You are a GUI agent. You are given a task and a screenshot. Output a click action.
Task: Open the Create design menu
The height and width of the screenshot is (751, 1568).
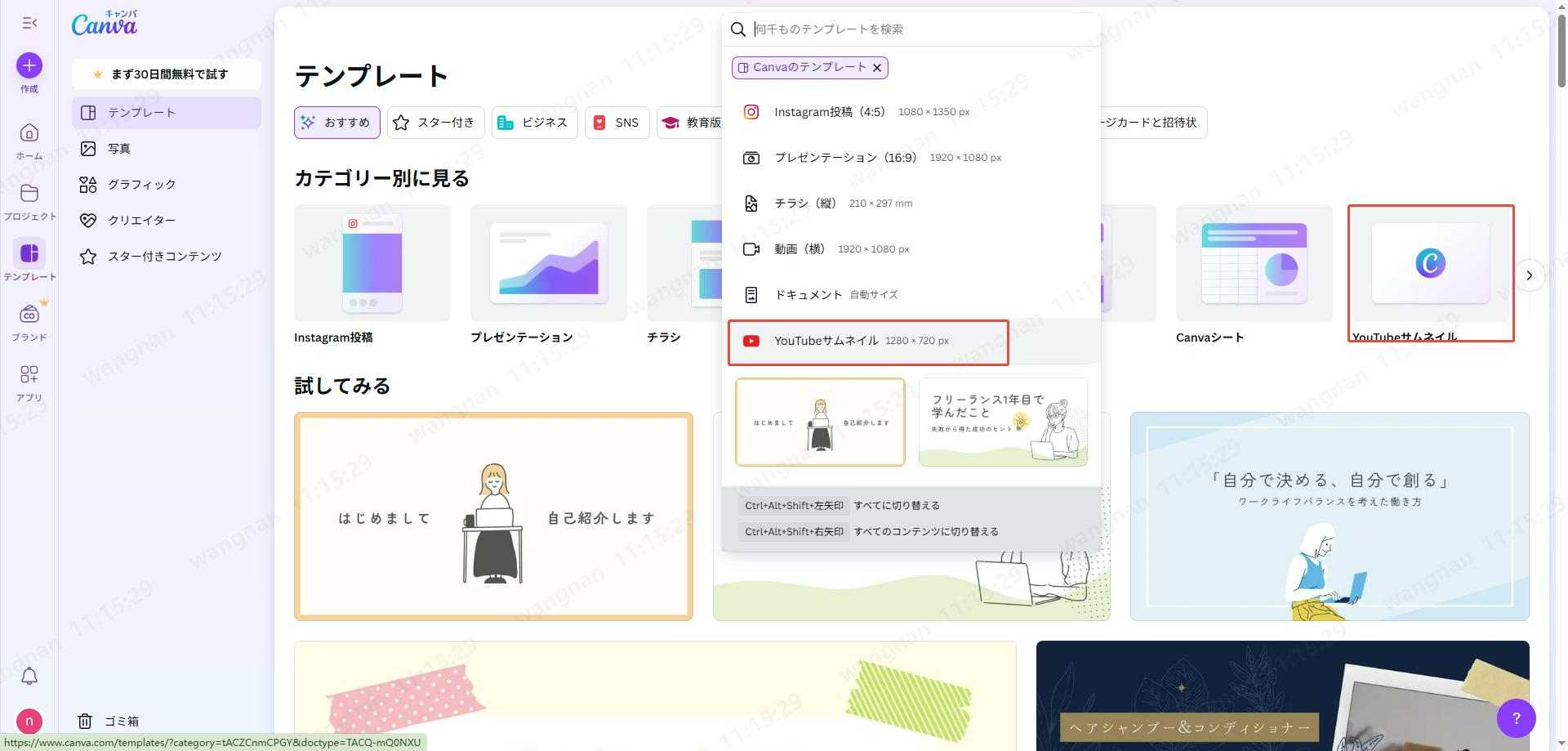coord(29,65)
